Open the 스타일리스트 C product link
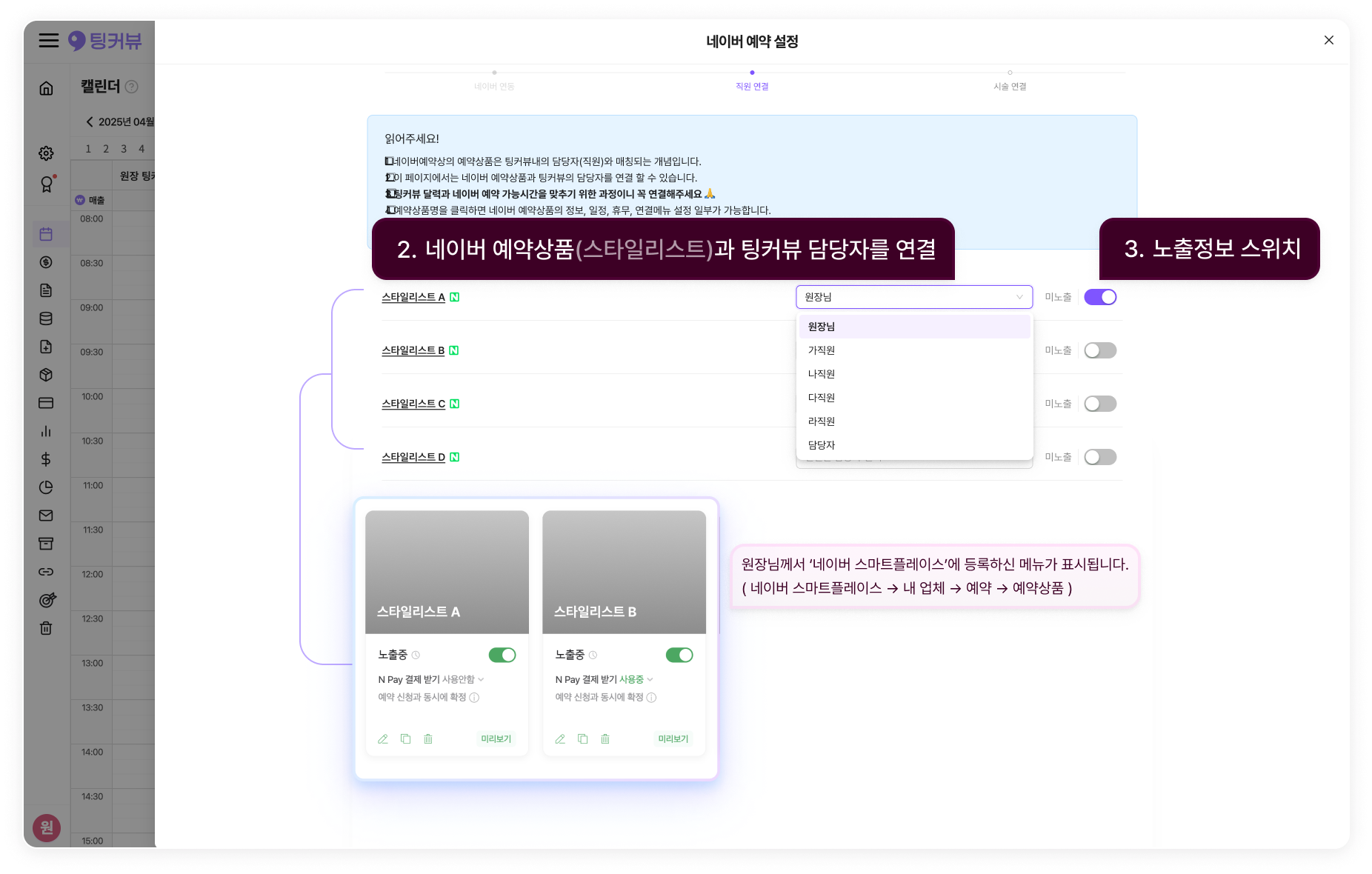 [x=413, y=404]
